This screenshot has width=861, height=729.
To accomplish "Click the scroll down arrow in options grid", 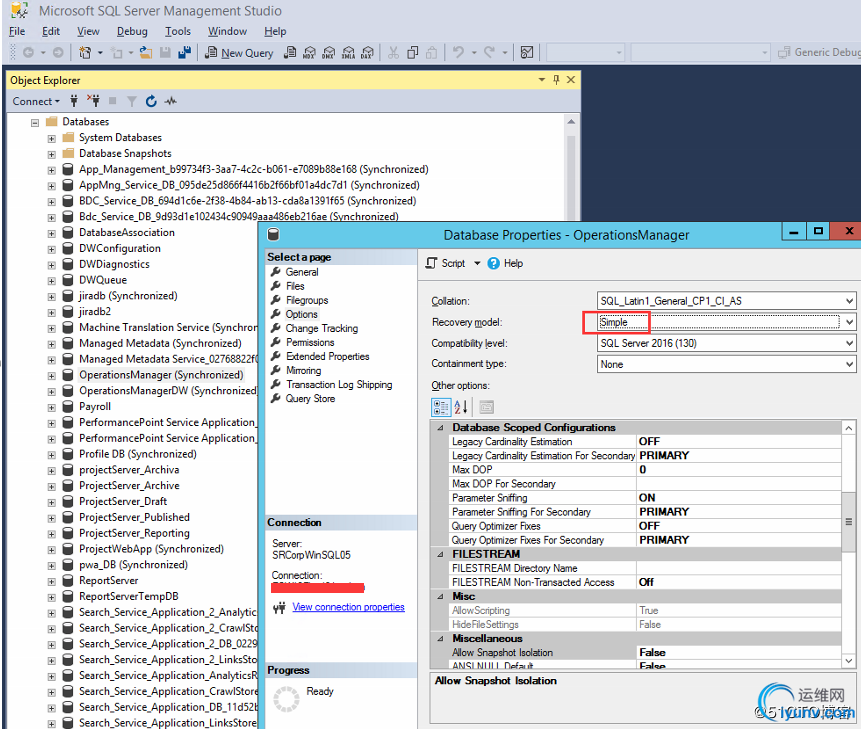I will pyautogui.click(x=848, y=661).
